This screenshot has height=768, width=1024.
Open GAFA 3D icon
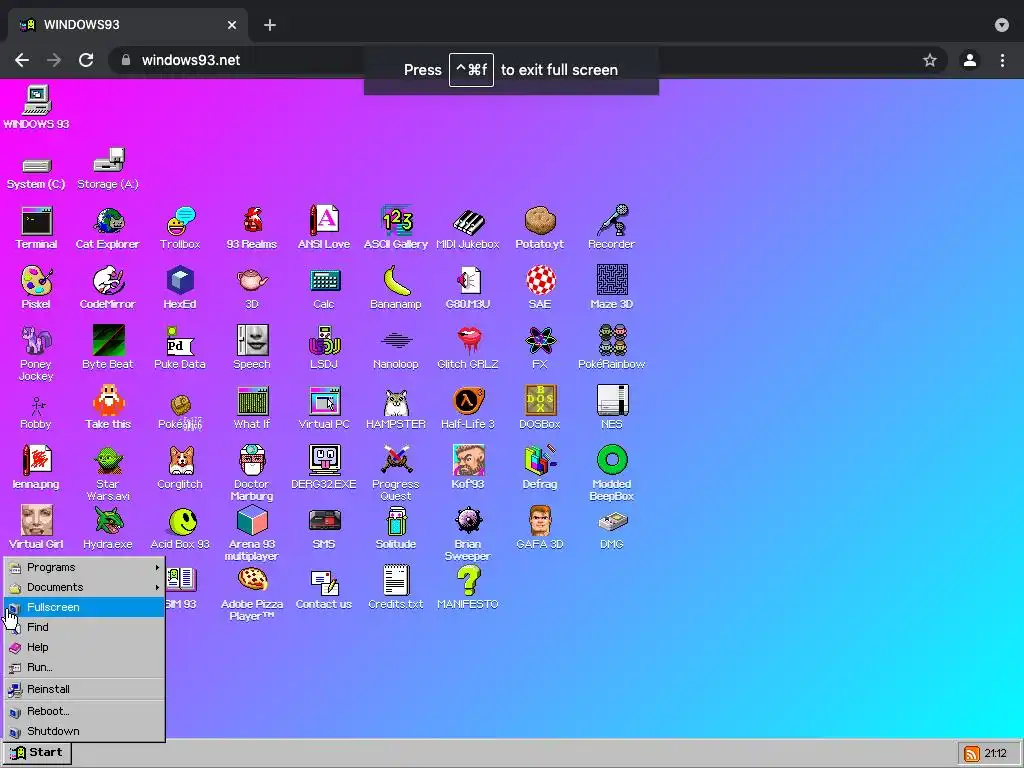pyautogui.click(x=539, y=528)
